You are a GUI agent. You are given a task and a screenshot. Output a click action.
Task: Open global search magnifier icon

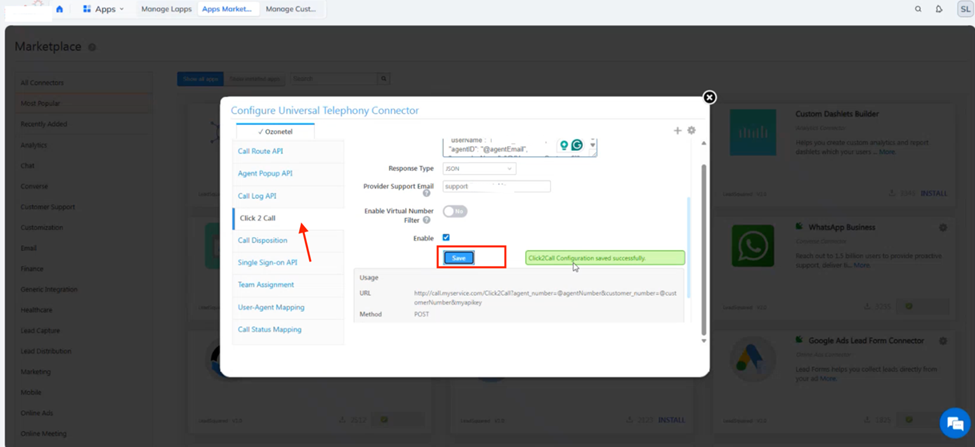918,9
